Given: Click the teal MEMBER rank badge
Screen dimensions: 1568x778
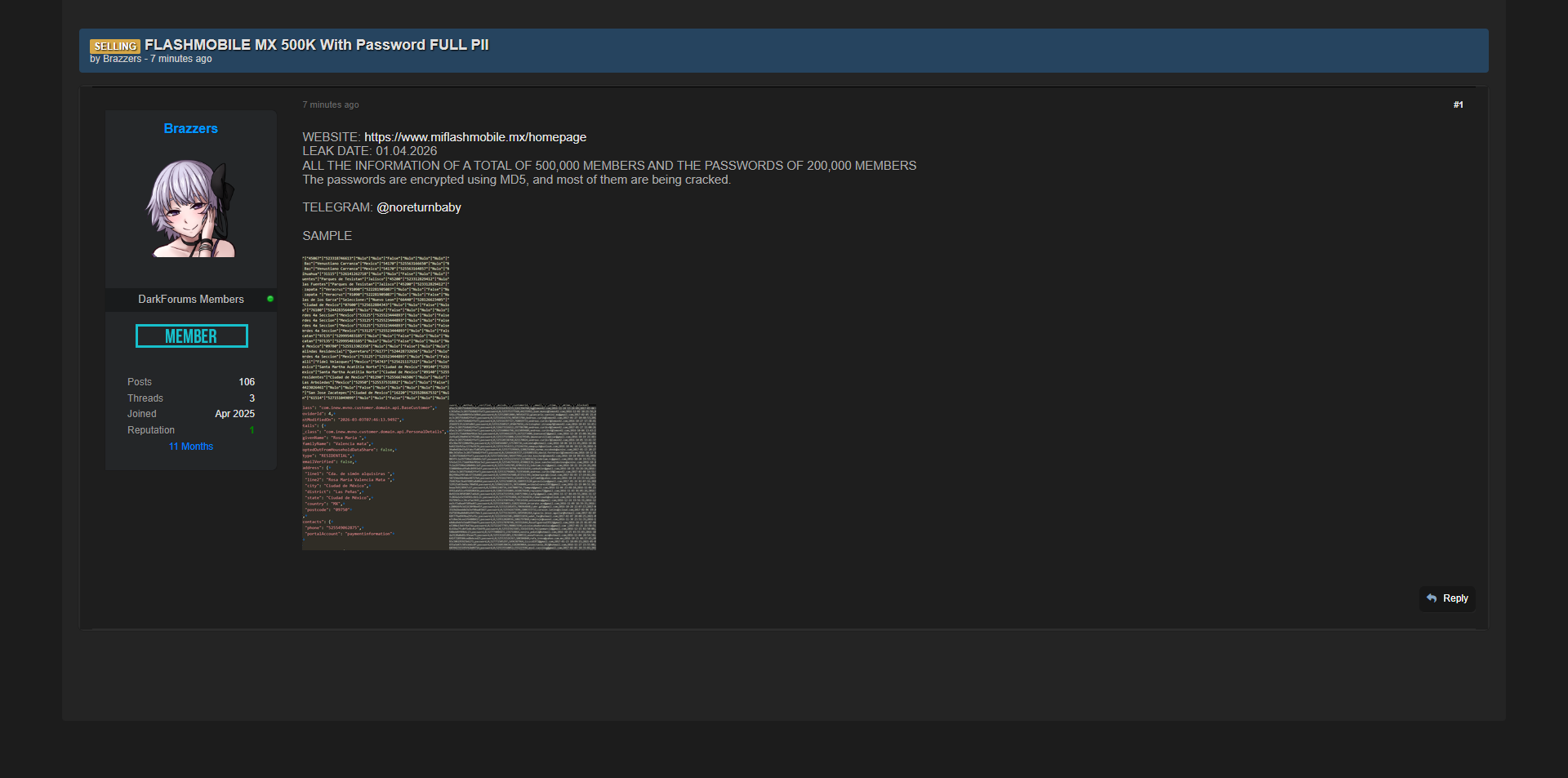Looking at the screenshot, I should click(191, 336).
